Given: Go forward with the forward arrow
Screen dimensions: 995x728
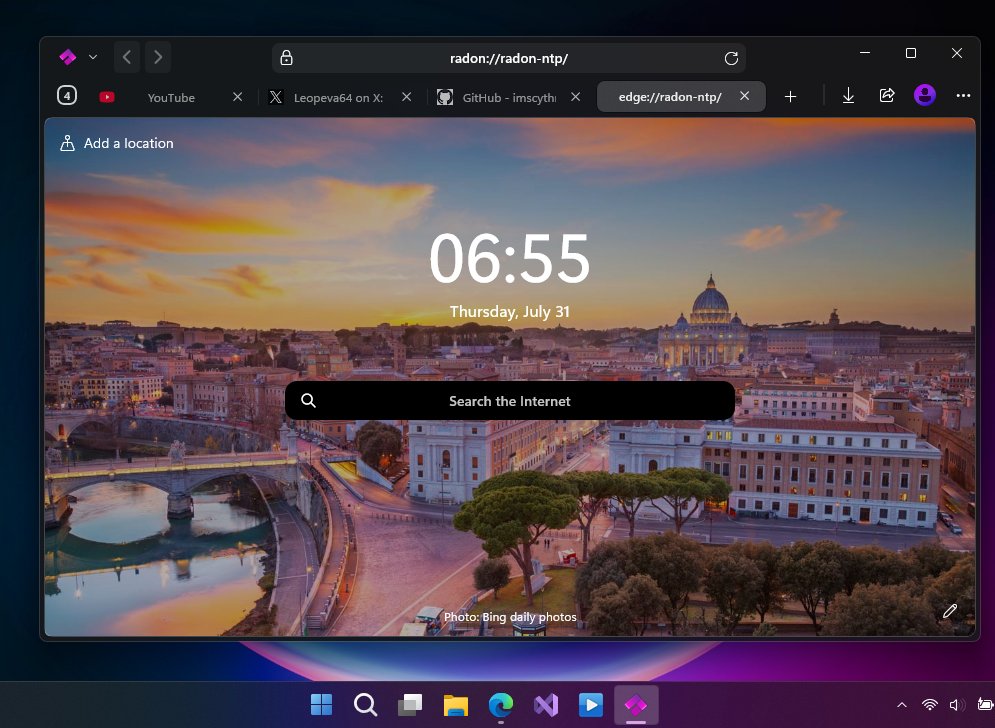Looking at the screenshot, I should [x=158, y=57].
